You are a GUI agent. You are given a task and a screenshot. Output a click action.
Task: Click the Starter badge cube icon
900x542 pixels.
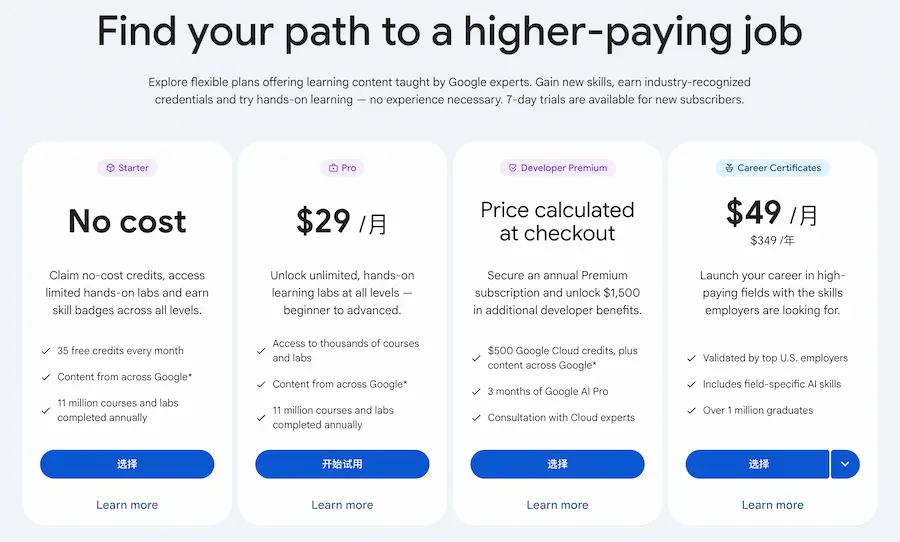(x=109, y=168)
